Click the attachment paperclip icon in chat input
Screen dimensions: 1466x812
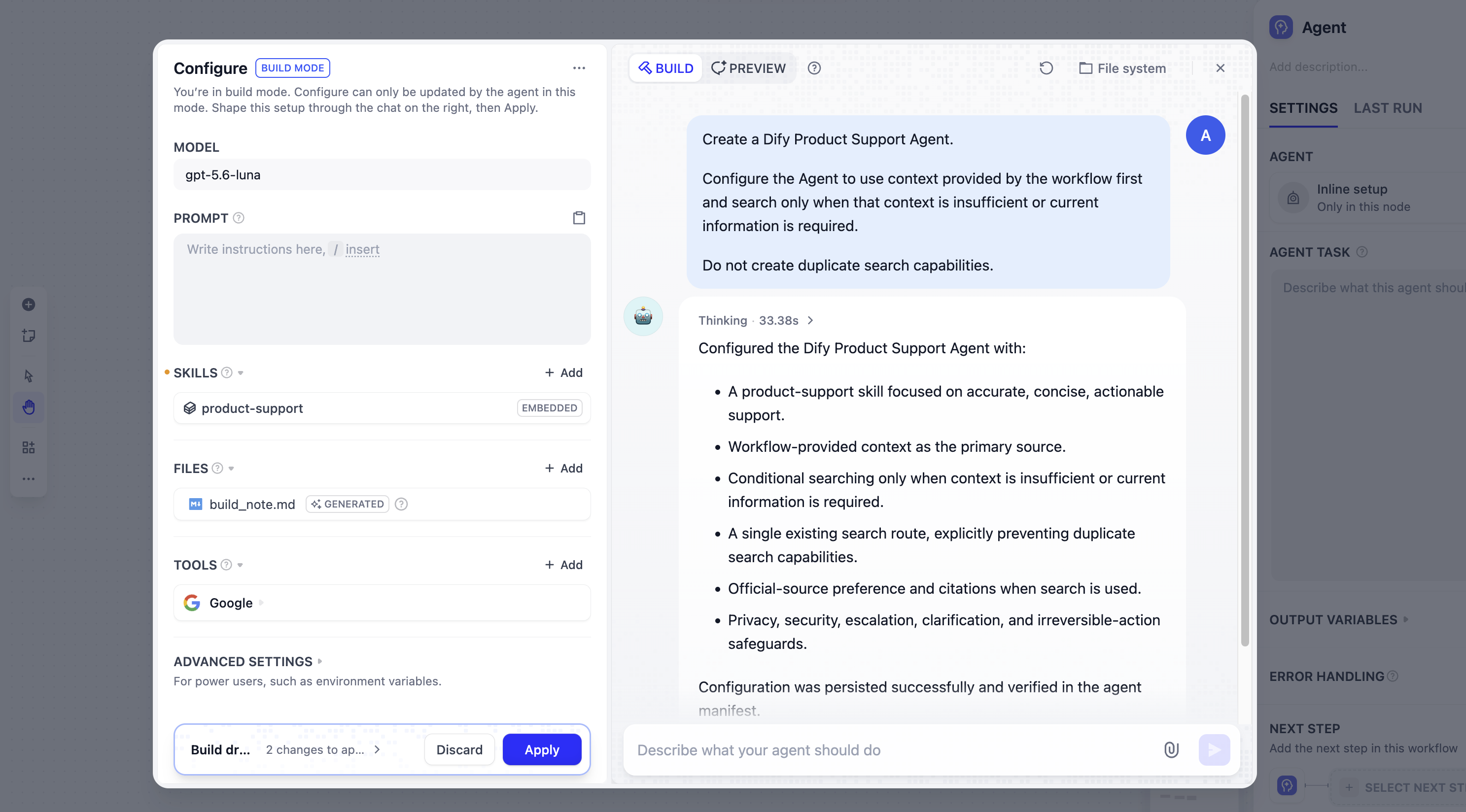click(x=1171, y=749)
